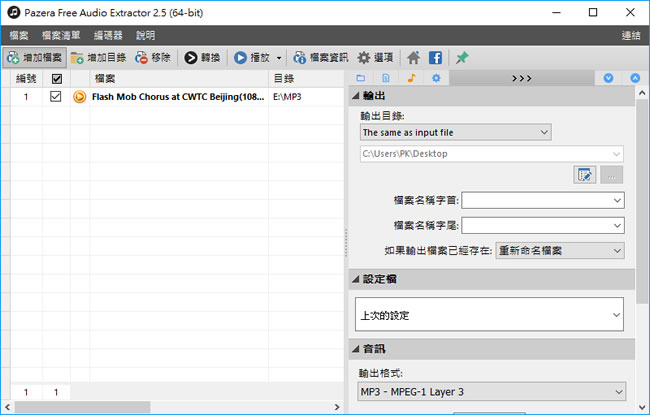Click the Pazera app icon in title bar
Image resolution: width=650 pixels, height=415 pixels.
[x=14, y=12]
